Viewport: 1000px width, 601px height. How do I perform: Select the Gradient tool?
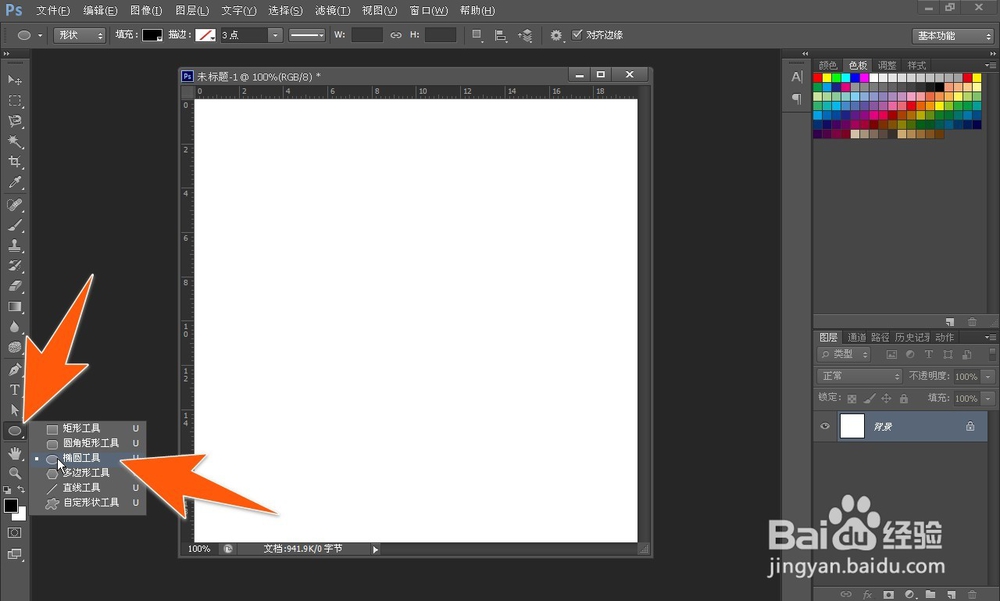(x=14, y=307)
